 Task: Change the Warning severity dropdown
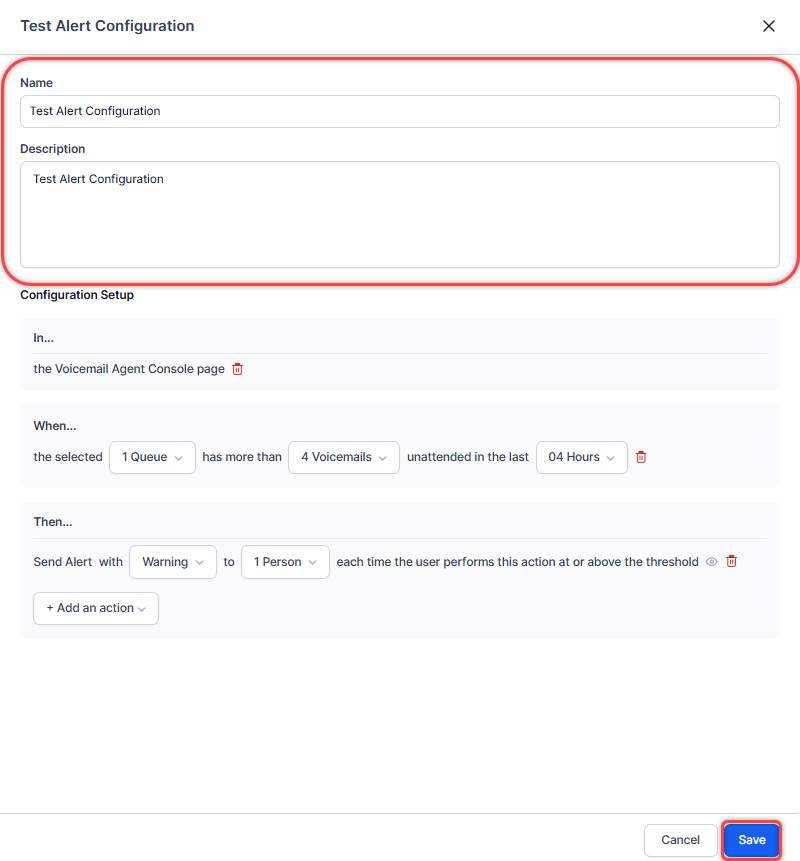(x=172, y=562)
